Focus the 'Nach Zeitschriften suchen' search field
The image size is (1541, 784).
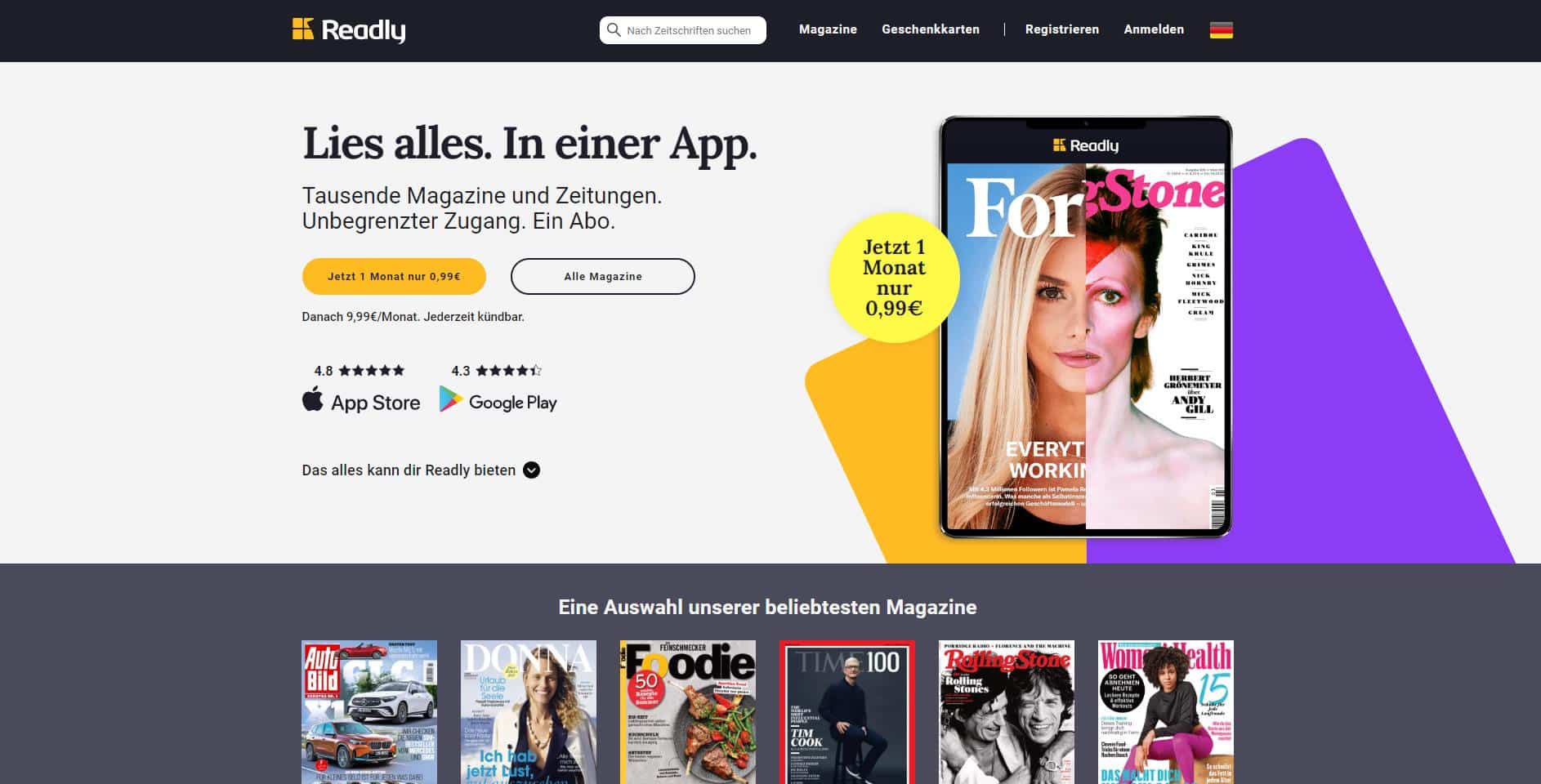[x=683, y=30]
